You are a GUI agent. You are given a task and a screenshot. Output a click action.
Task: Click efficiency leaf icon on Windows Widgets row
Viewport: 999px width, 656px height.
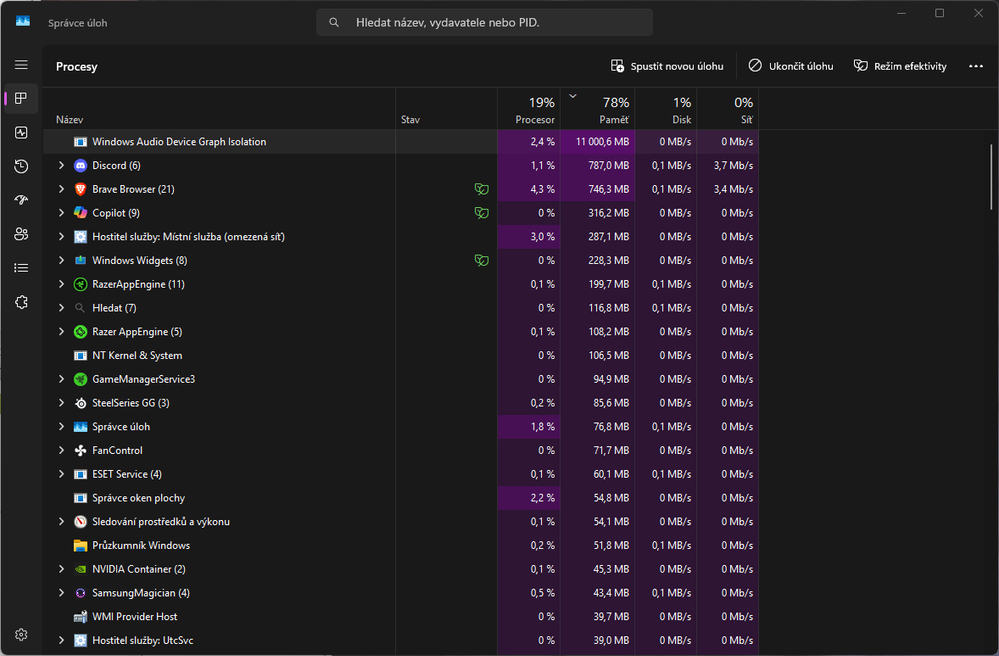click(x=482, y=260)
